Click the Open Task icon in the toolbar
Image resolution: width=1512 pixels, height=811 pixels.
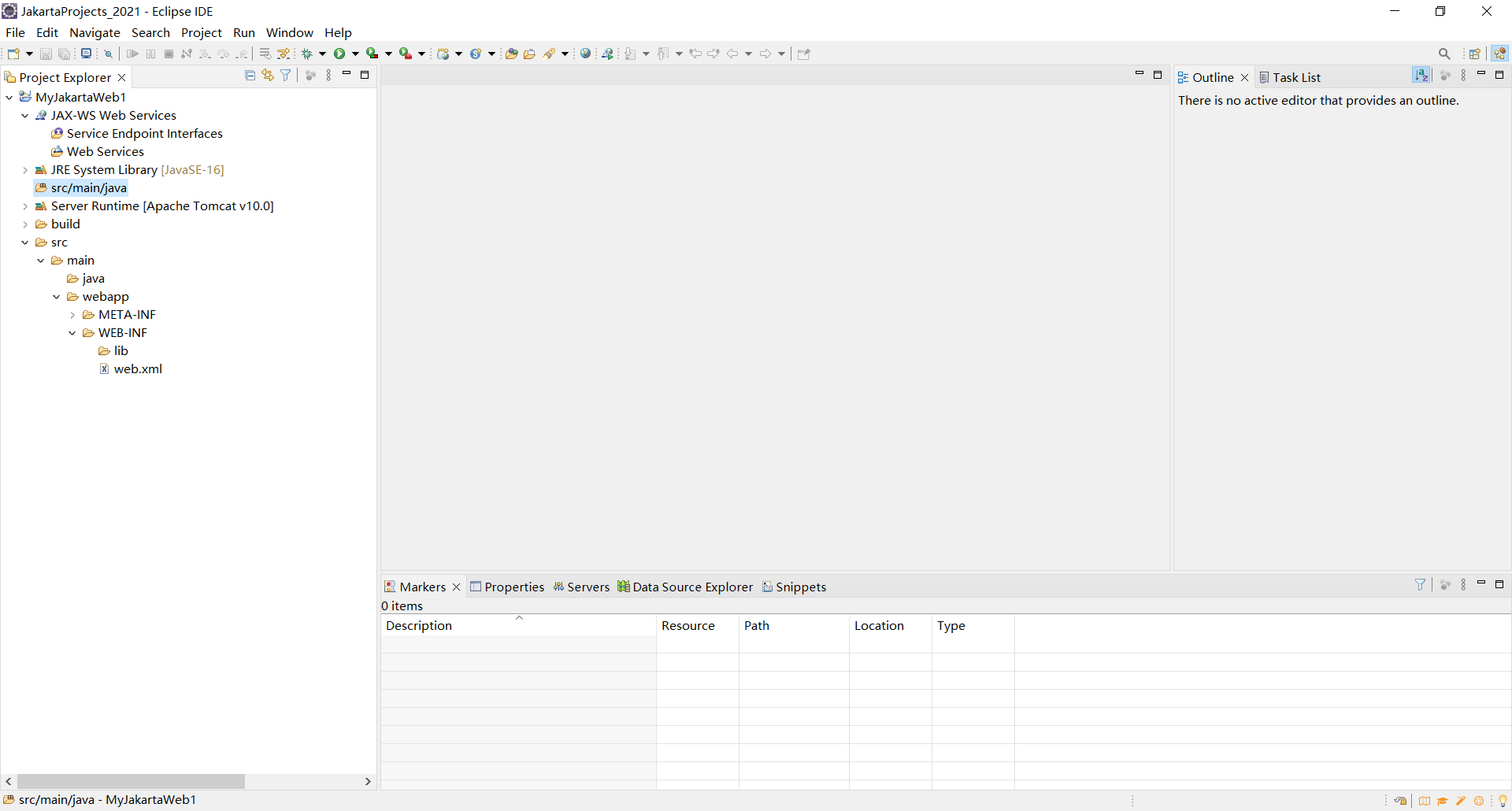(530, 54)
